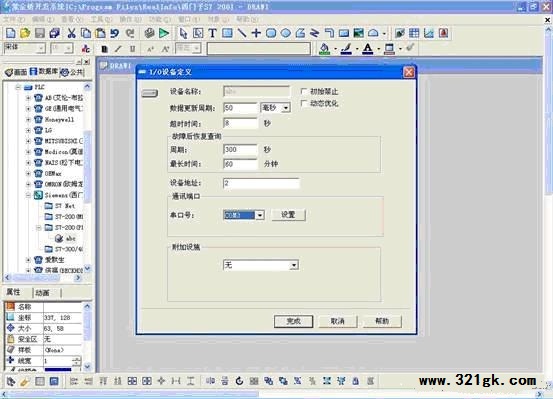Collapse the PLC tree node
Screen dimensions: 553x399
click(x=18, y=87)
